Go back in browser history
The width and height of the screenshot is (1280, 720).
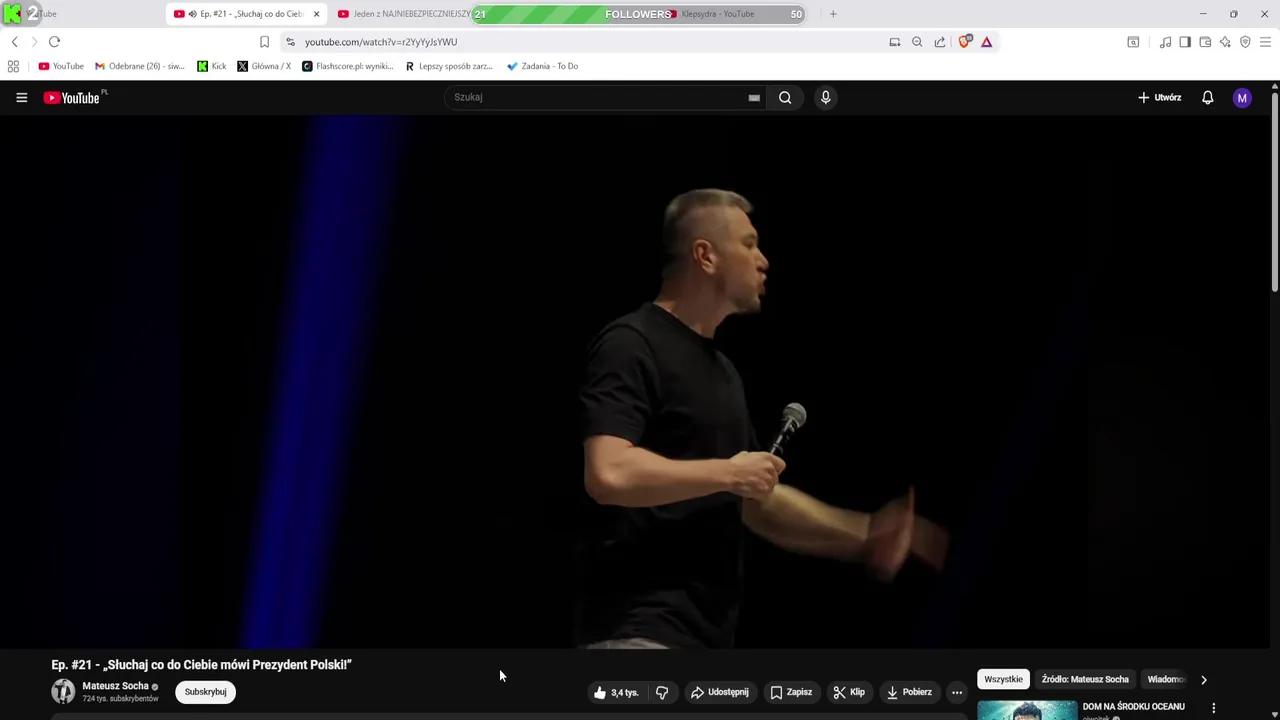(15, 42)
